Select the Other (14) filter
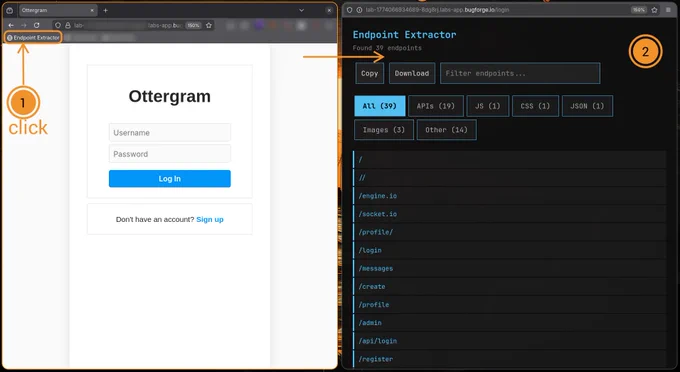 pos(447,130)
